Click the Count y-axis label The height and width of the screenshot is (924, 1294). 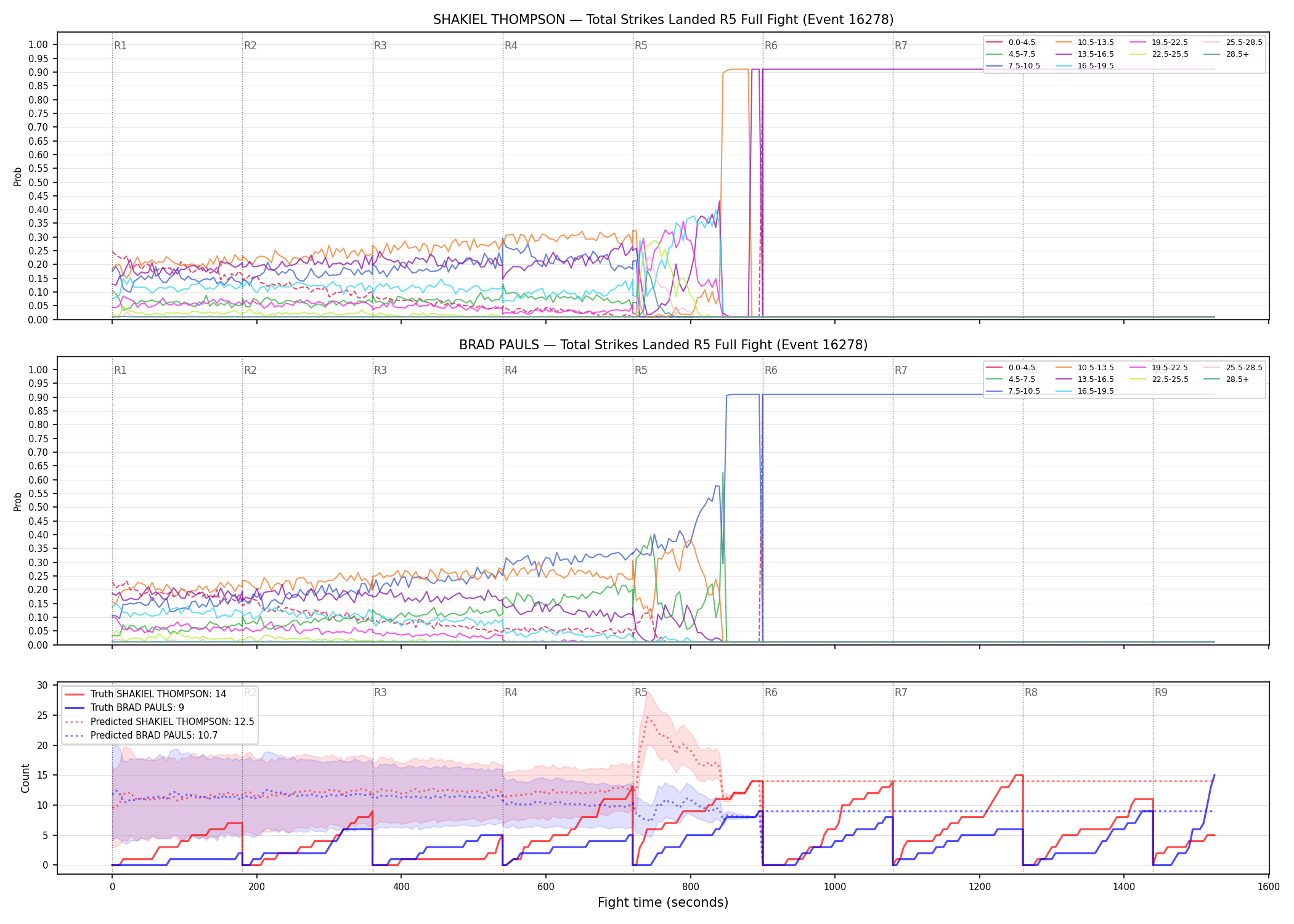pos(25,778)
